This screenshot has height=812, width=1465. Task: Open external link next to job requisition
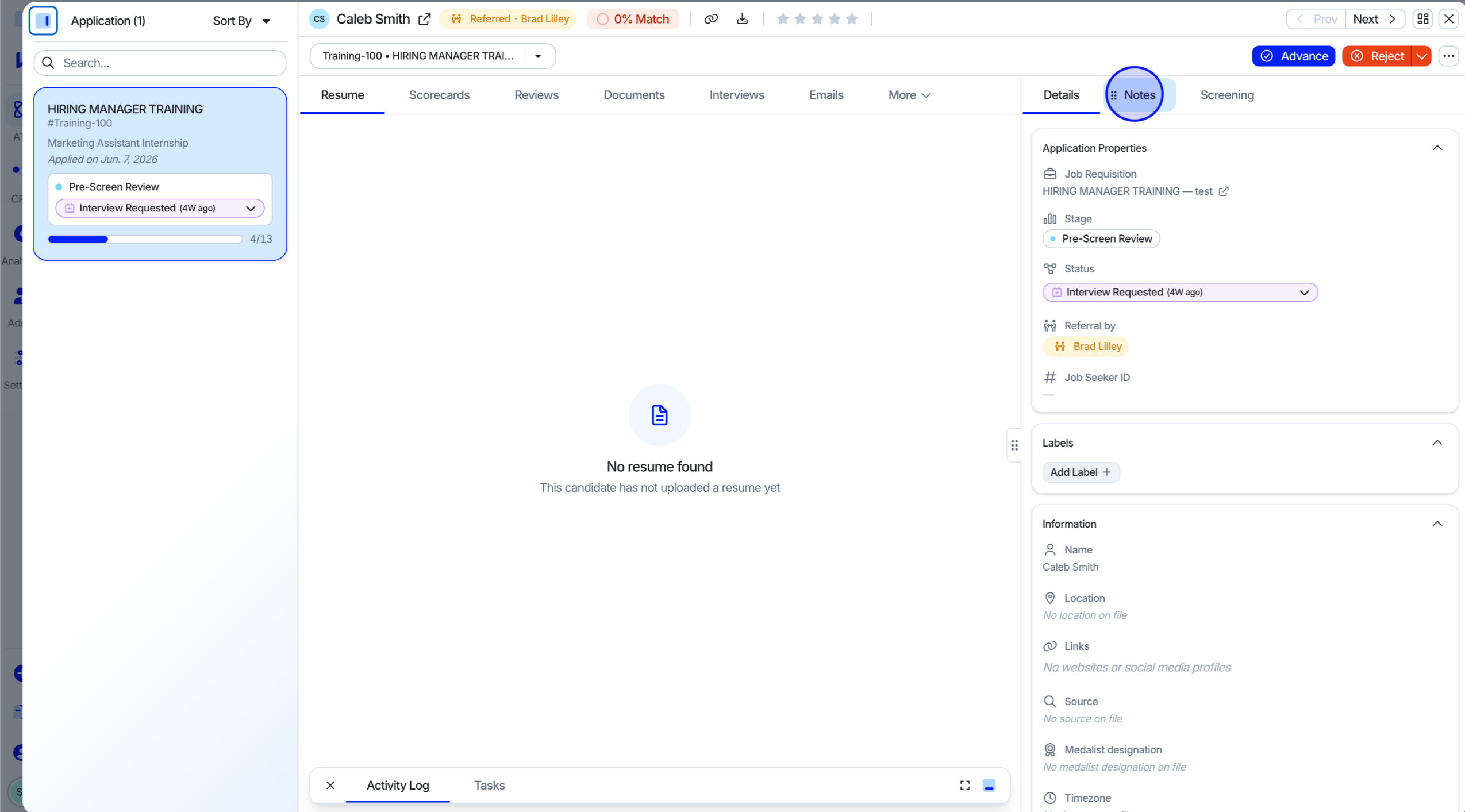point(1224,191)
